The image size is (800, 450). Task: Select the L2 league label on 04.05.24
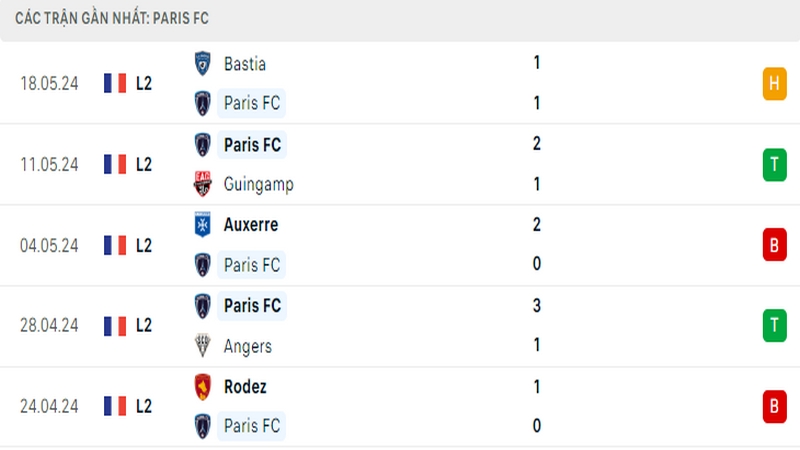pos(144,245)
